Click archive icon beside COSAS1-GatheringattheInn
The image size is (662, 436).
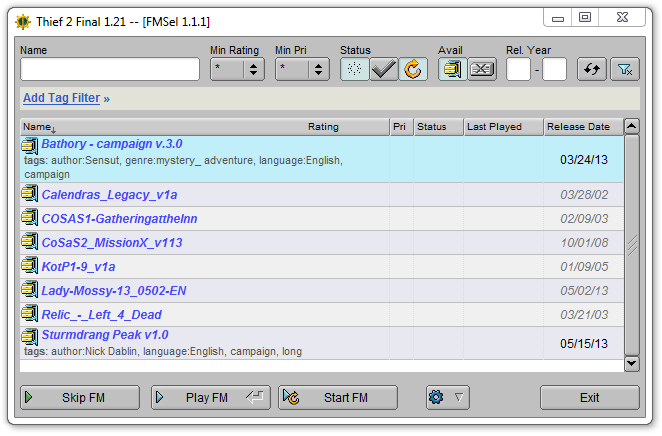(x=30, y=217)
